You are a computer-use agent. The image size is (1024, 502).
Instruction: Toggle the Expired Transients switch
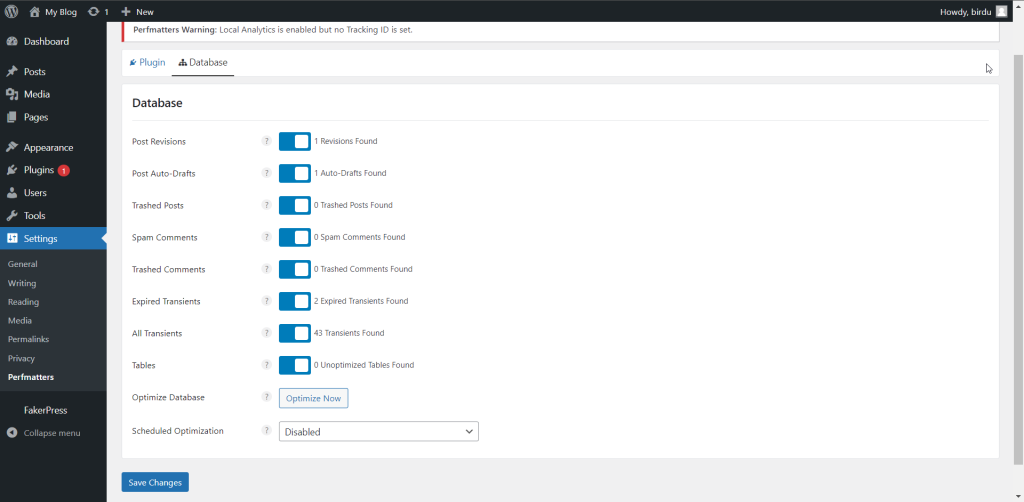295,301
